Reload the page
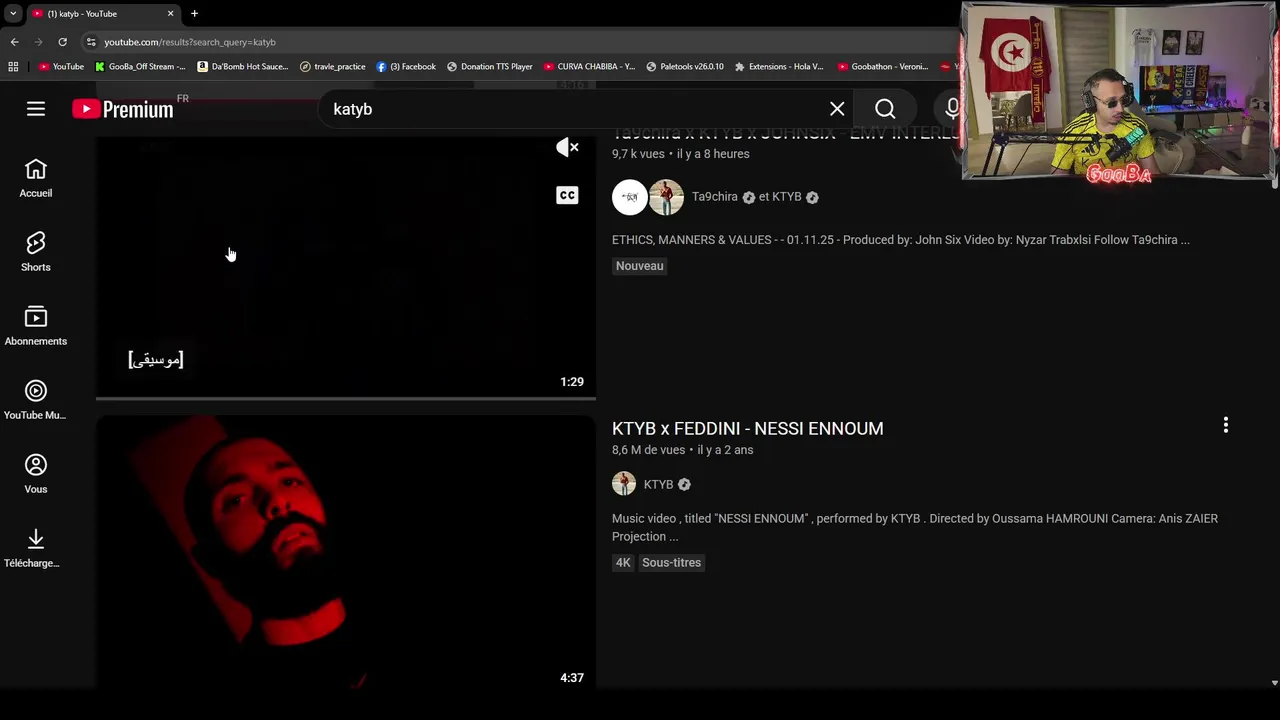 tap(62, 42)
